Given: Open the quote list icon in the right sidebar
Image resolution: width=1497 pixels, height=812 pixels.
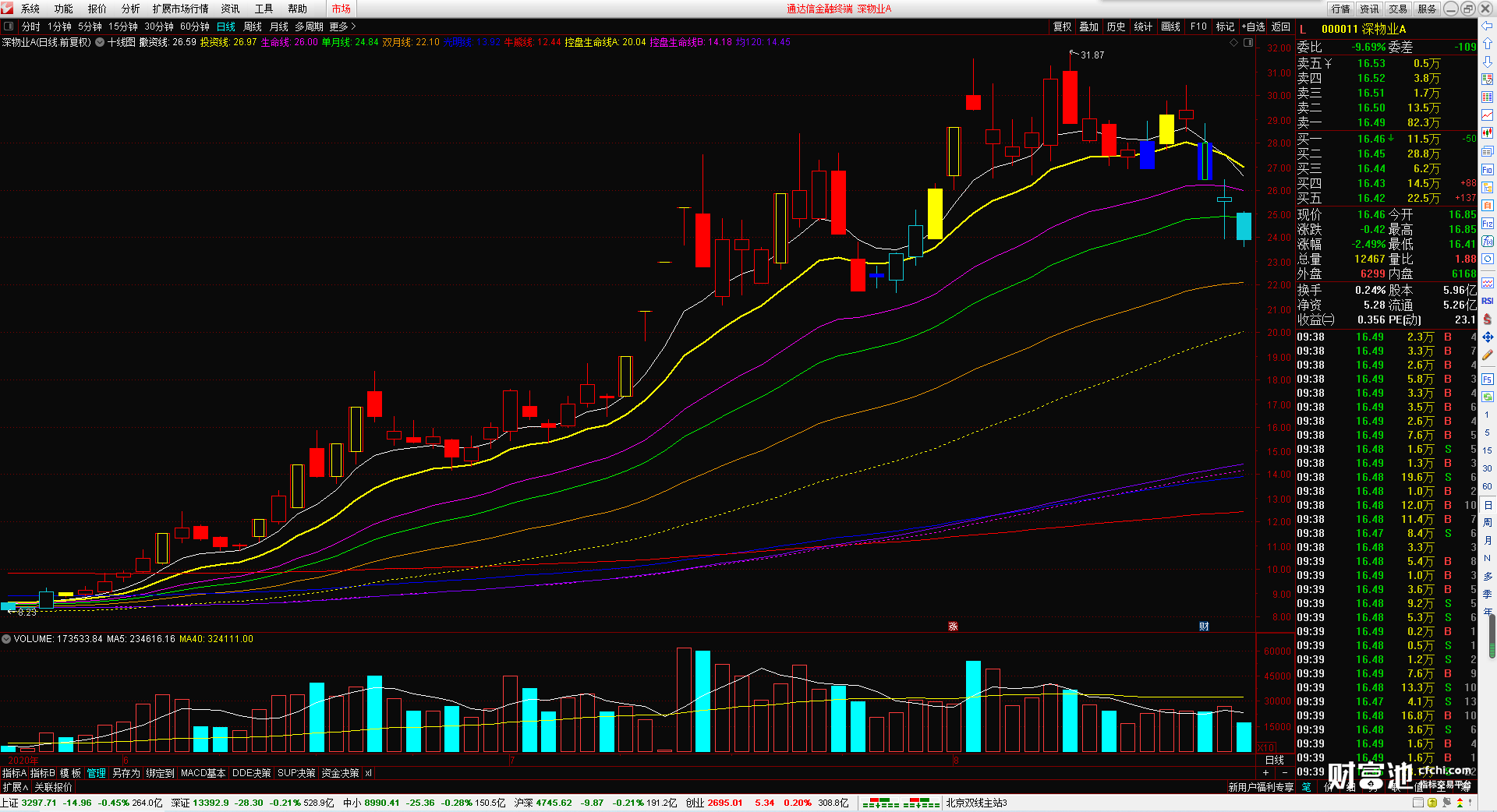Looking at the screenshot, I should pyautogui.click(x=1487, y=79).
